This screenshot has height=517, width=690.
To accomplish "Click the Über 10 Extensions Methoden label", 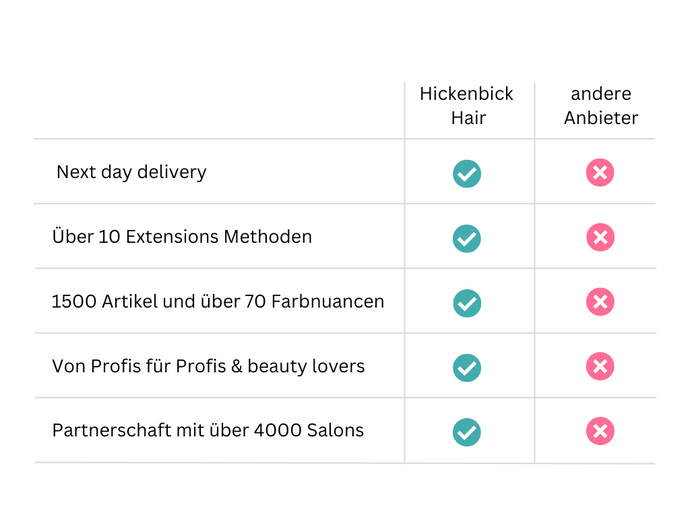I will coord(182,236).
